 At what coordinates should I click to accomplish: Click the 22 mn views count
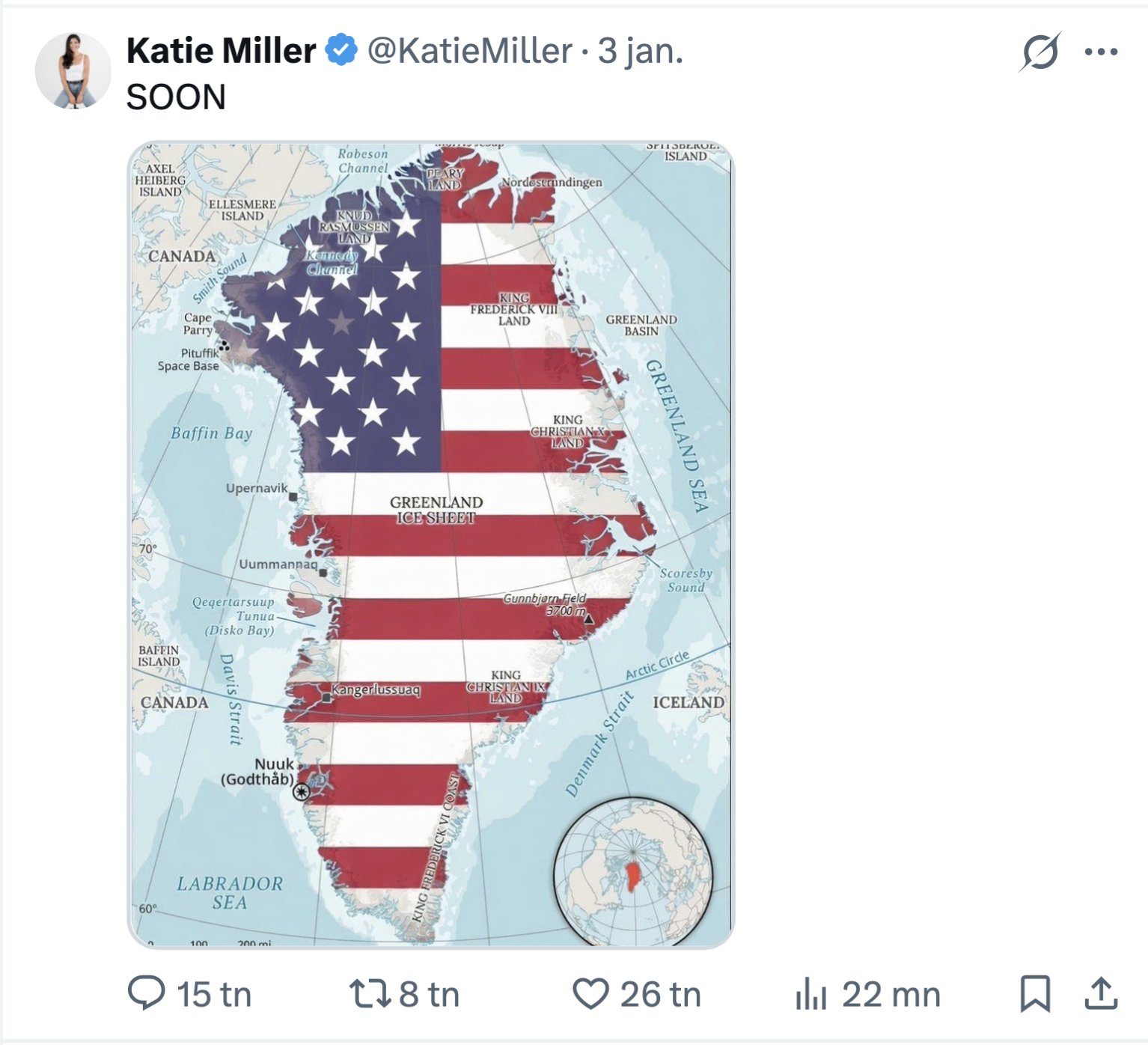coord(891,995)
